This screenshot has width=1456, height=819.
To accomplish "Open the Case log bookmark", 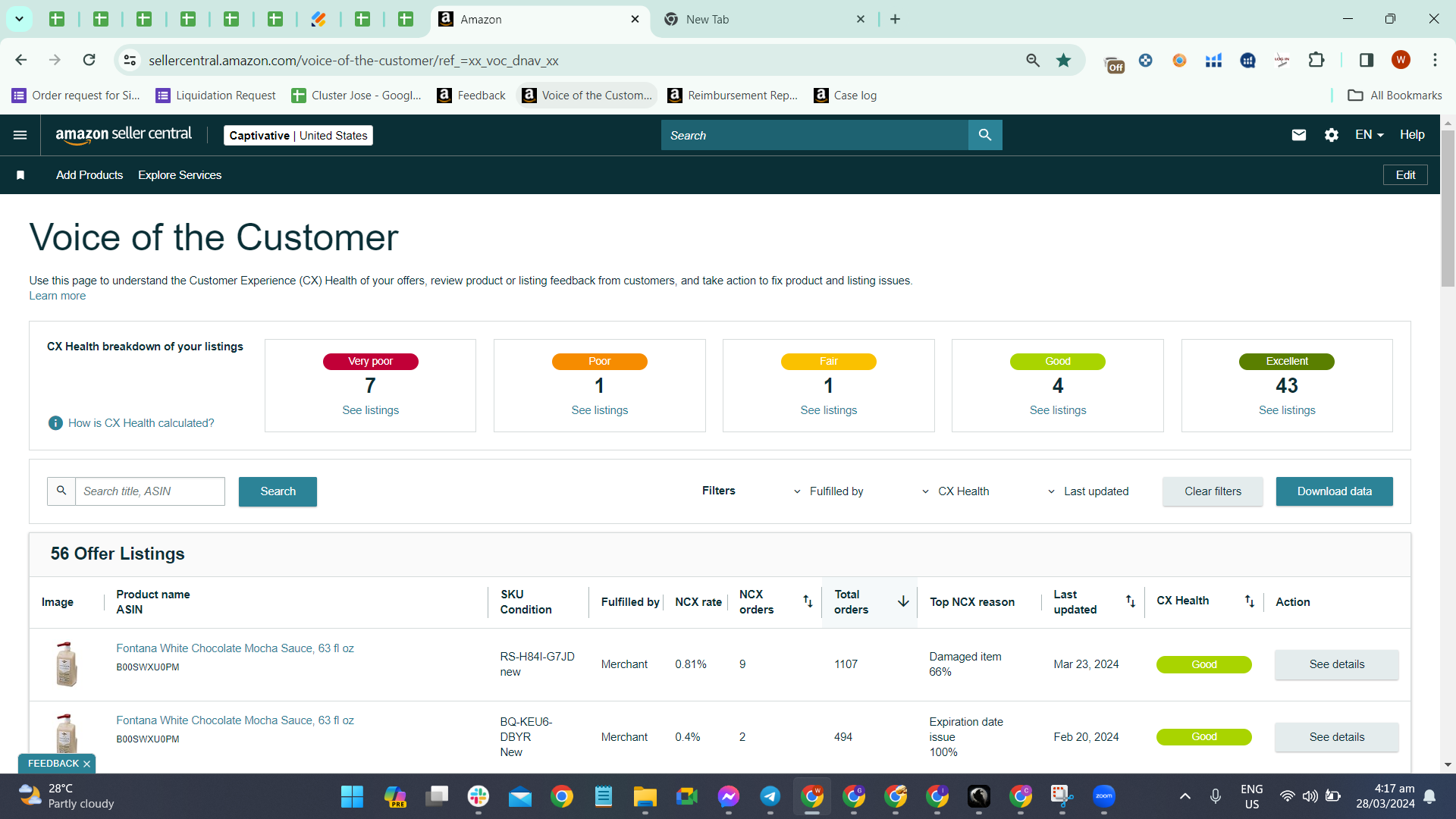I will (845, 96).
